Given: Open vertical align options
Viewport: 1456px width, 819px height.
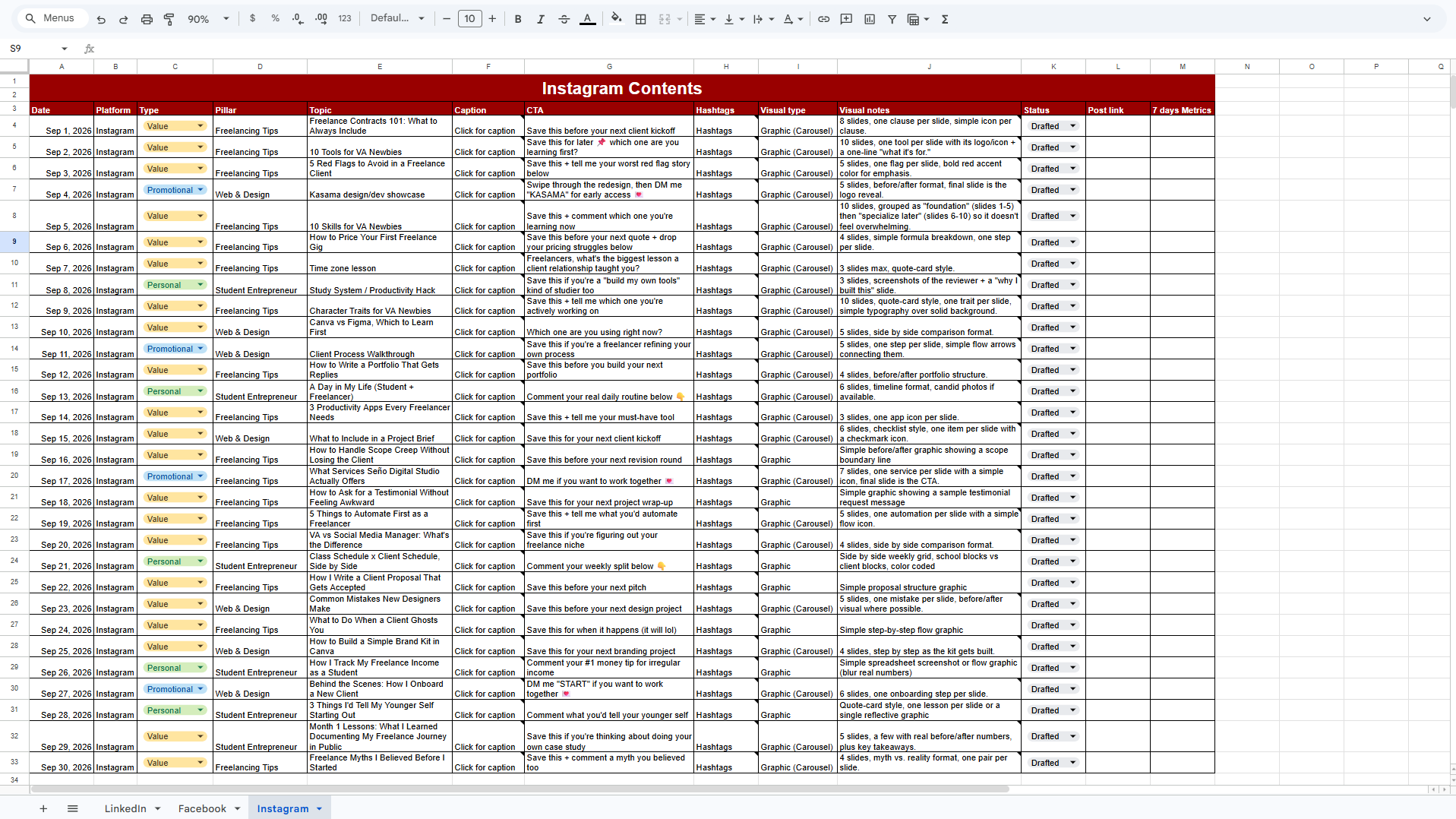Looking at the screenshot, I should point(734,19).
